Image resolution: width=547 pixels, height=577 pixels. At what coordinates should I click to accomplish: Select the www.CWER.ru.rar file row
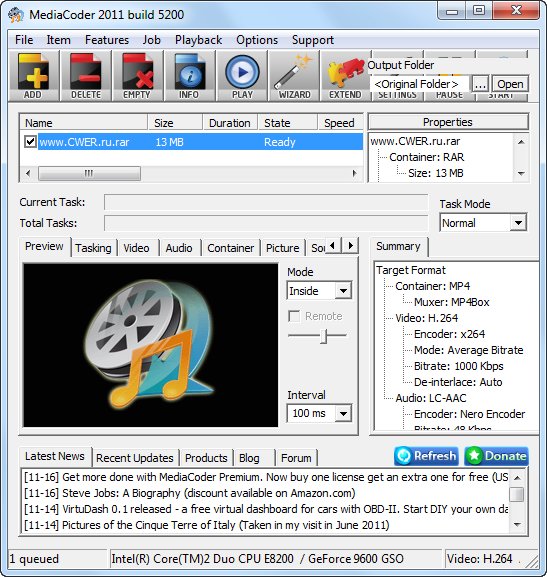tap(191, 142)
